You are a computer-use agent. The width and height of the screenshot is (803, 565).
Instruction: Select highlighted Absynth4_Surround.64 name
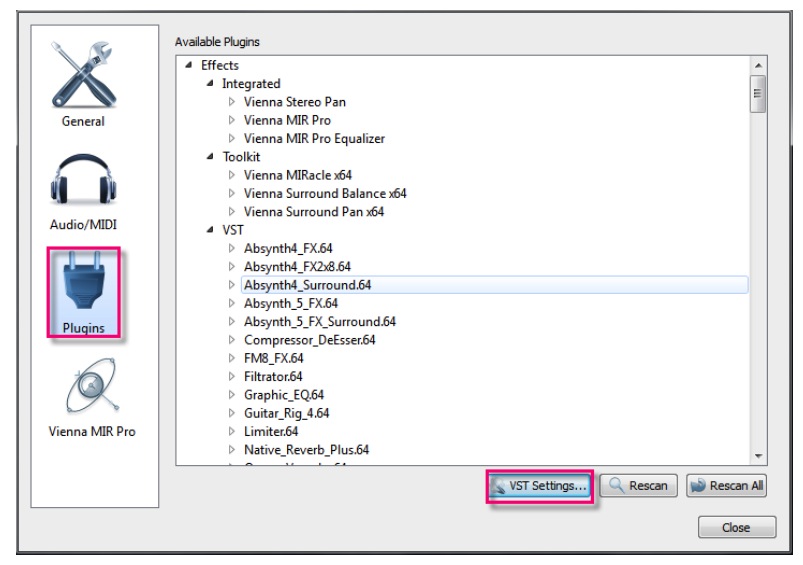(x=307, y=285)
